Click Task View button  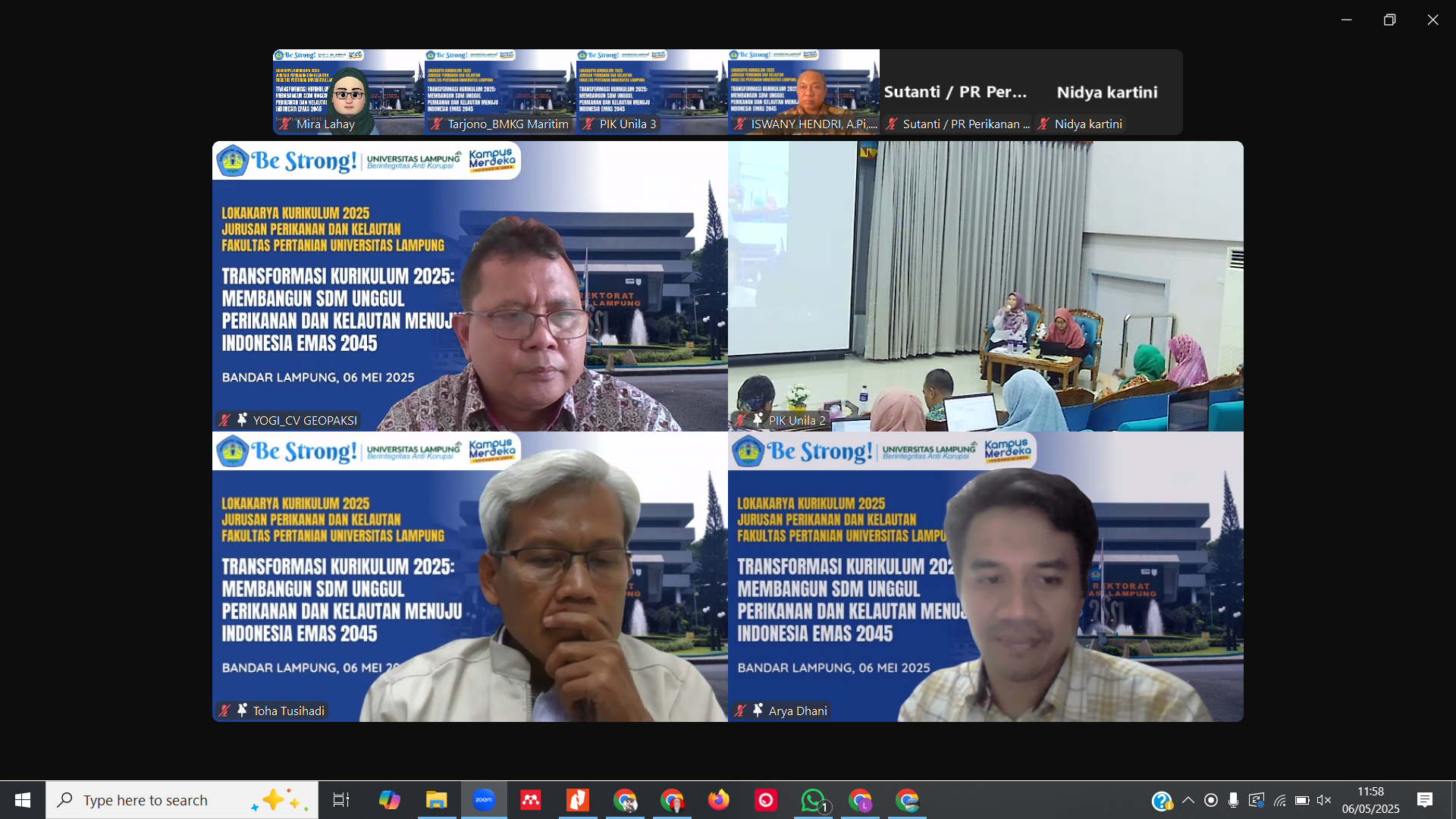pyautogui.click(x=341, y=800)
